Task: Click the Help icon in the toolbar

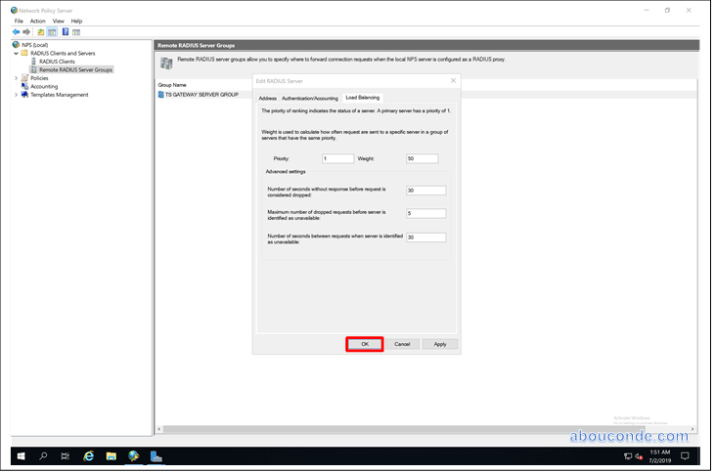Action: pyautogui.click(x=65, y=32)
